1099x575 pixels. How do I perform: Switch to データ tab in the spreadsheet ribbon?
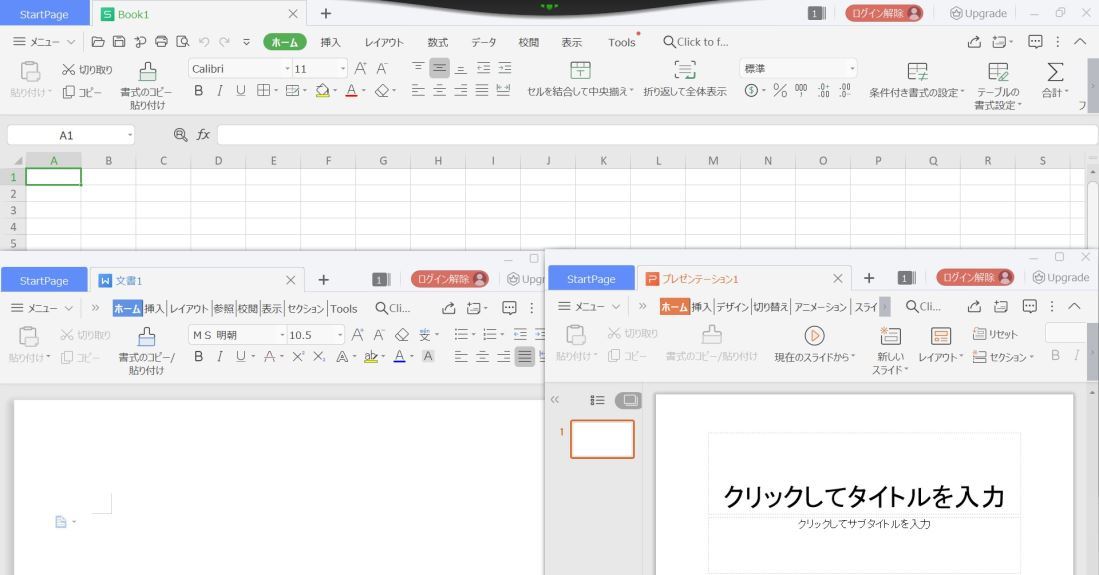(484, 42)
